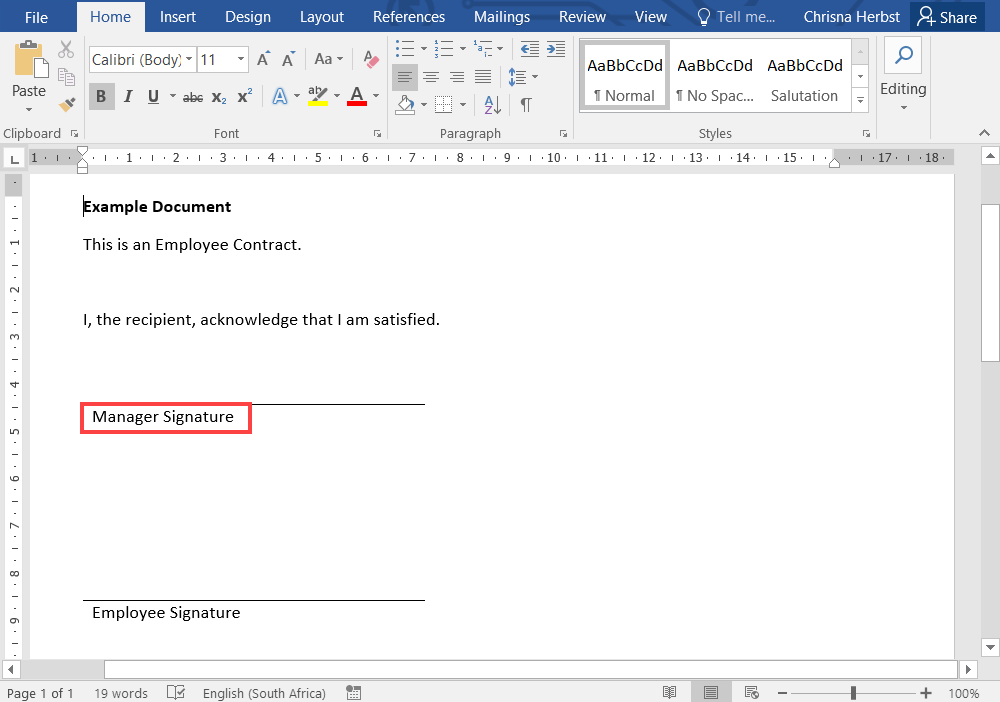Click the Tell me search field
Image resolution: width=1000 pixels, height=702 pixels.
[x=735, y=17]
